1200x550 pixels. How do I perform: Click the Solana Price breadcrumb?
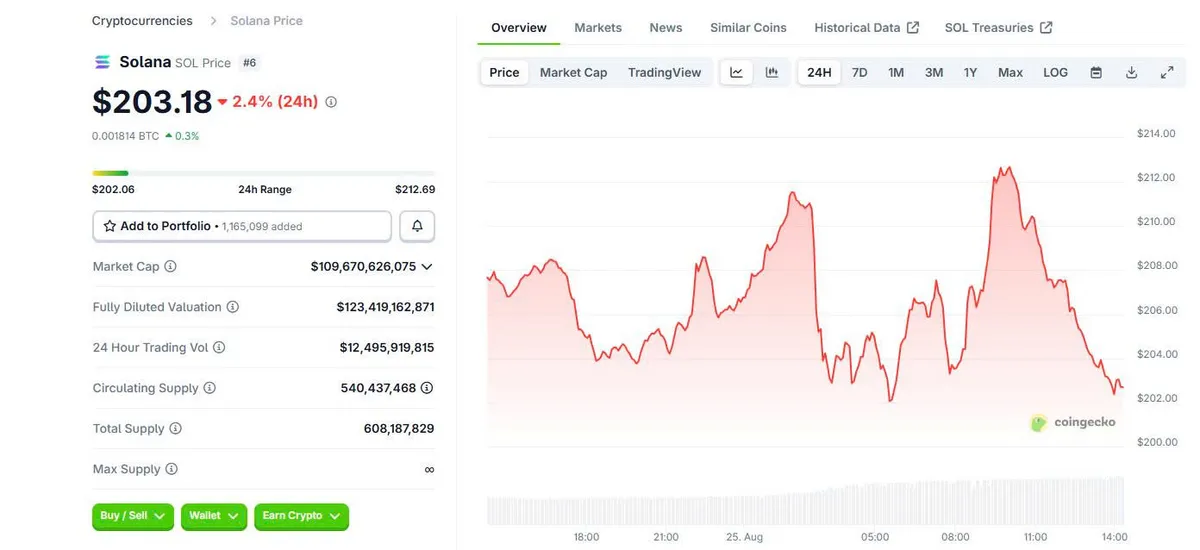point(266,20)
